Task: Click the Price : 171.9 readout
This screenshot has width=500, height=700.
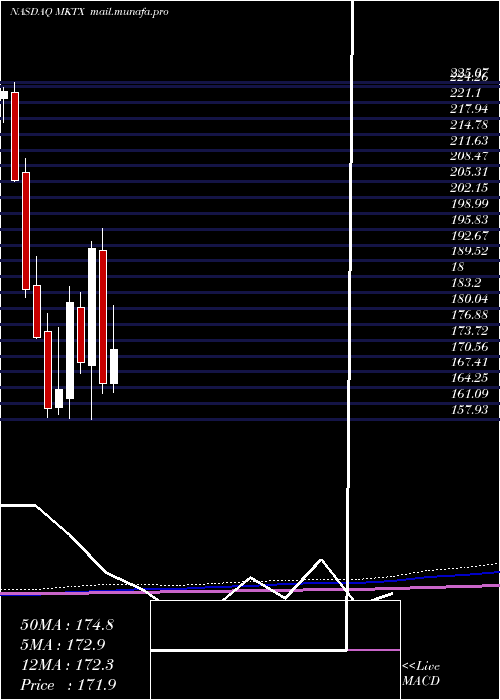Action: click(68, 685)
